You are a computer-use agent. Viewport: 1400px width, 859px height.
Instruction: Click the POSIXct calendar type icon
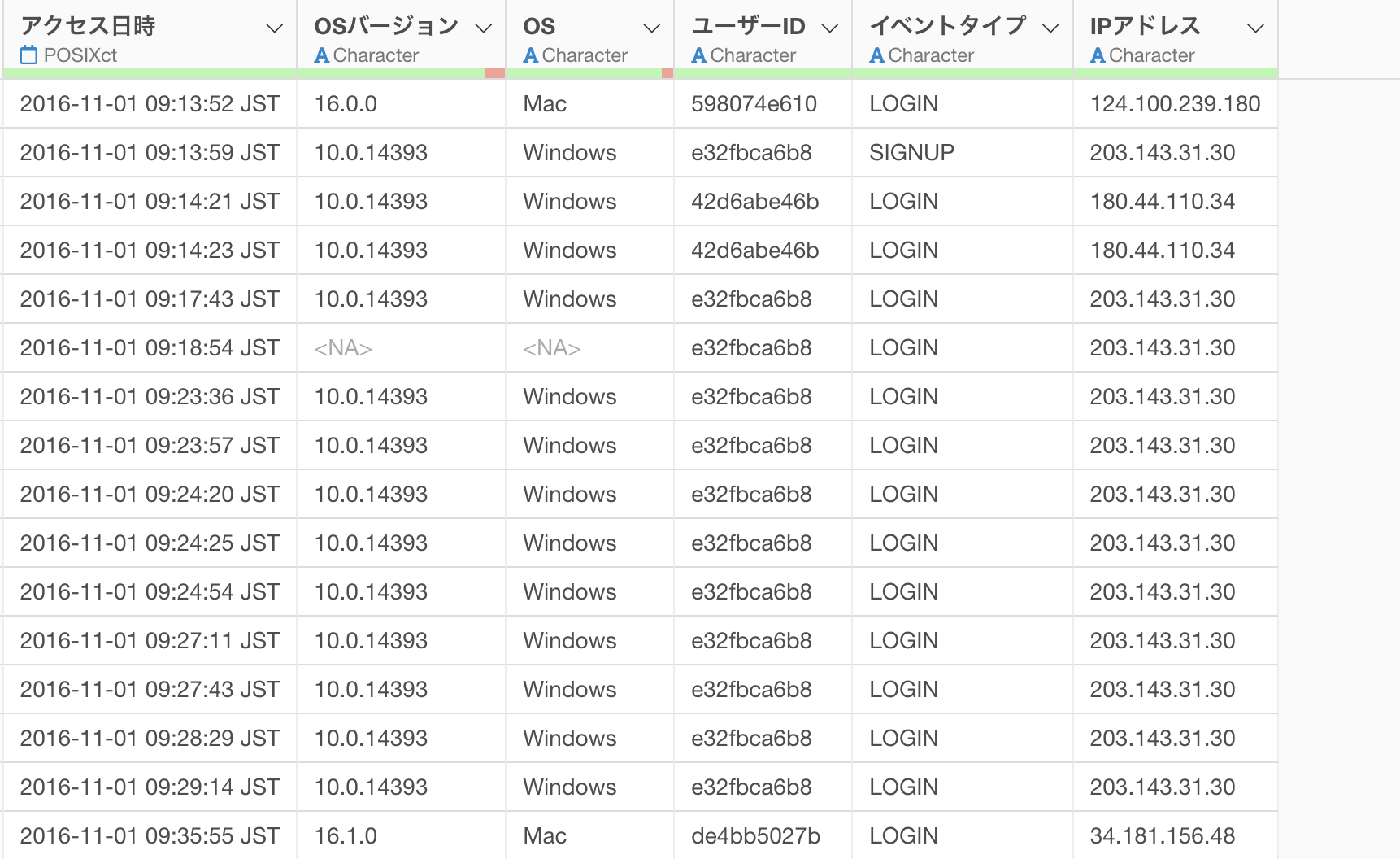point(29,55)
